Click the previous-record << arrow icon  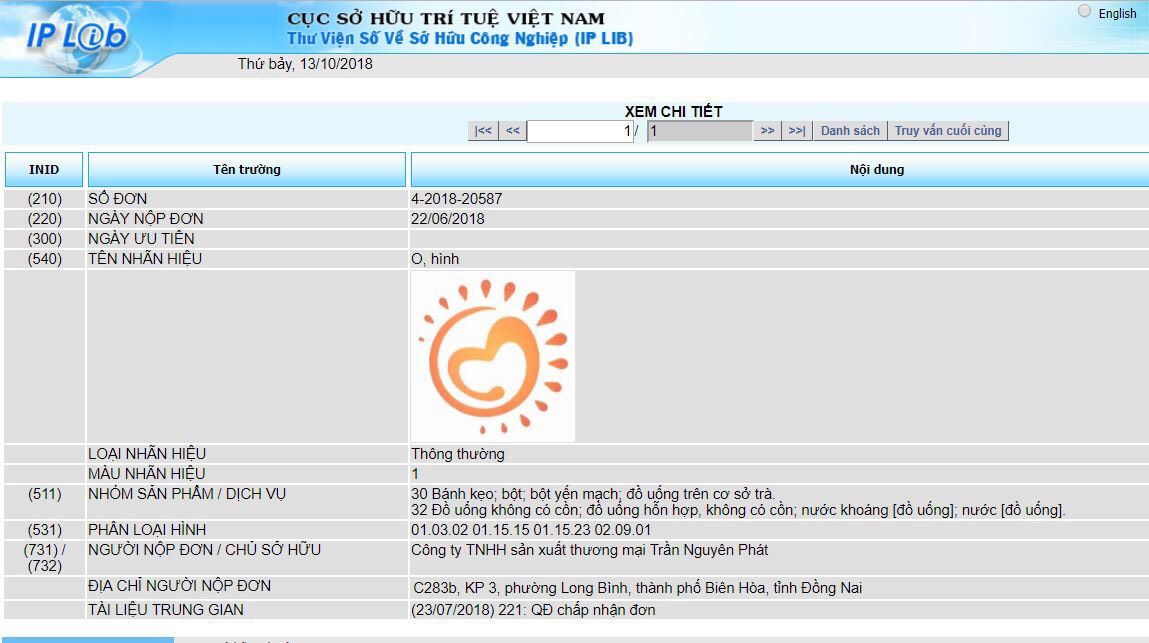511,130
